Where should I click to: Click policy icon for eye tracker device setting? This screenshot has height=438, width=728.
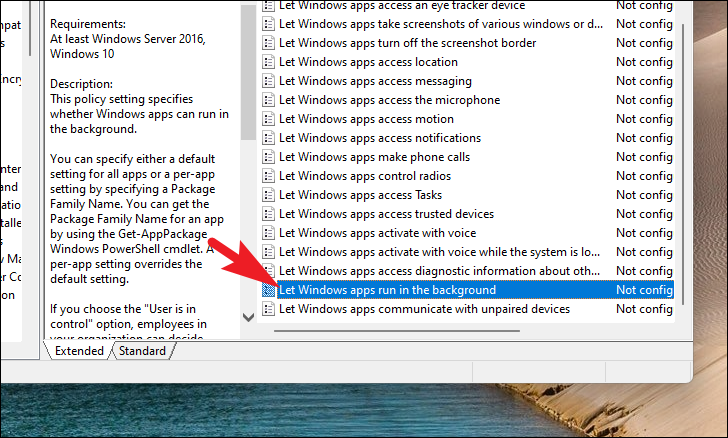point(268,6)
